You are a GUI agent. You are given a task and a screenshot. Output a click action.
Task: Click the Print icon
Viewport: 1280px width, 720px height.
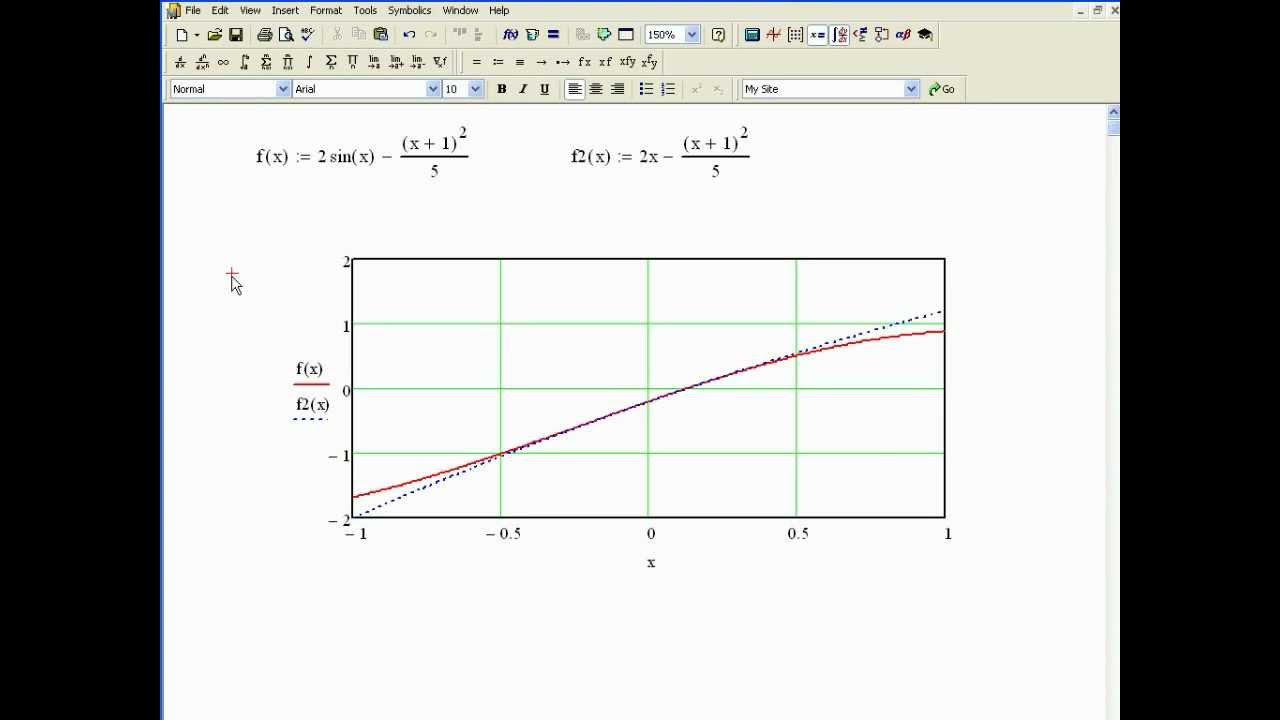coord(264,35)
